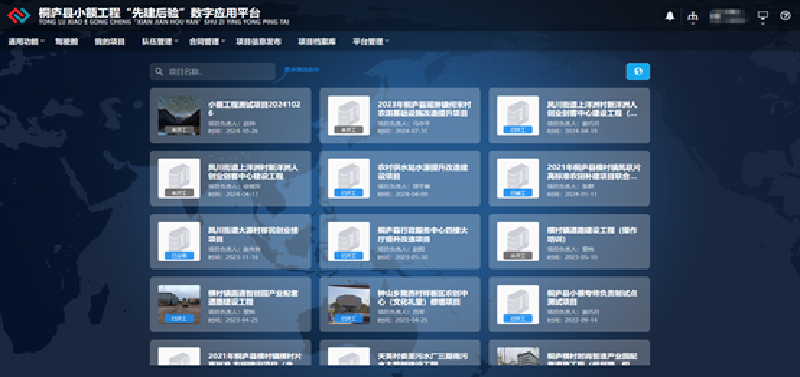Open 农村供水站水源提升改造建设项目 title
This screenshot has height=377, width=800.
[423, 171]
